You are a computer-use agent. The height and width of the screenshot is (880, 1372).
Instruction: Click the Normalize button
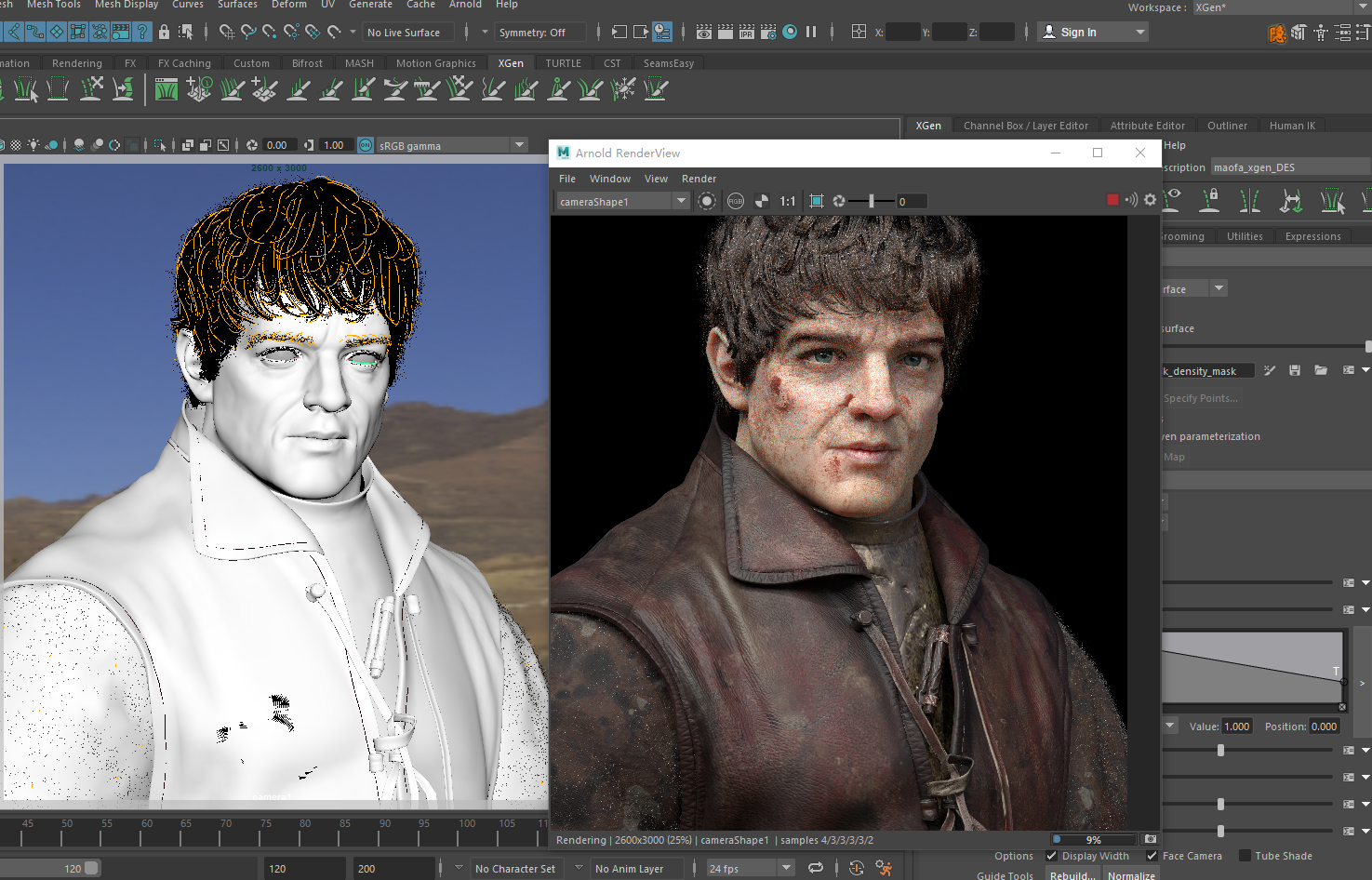[x=1131, y=874]
